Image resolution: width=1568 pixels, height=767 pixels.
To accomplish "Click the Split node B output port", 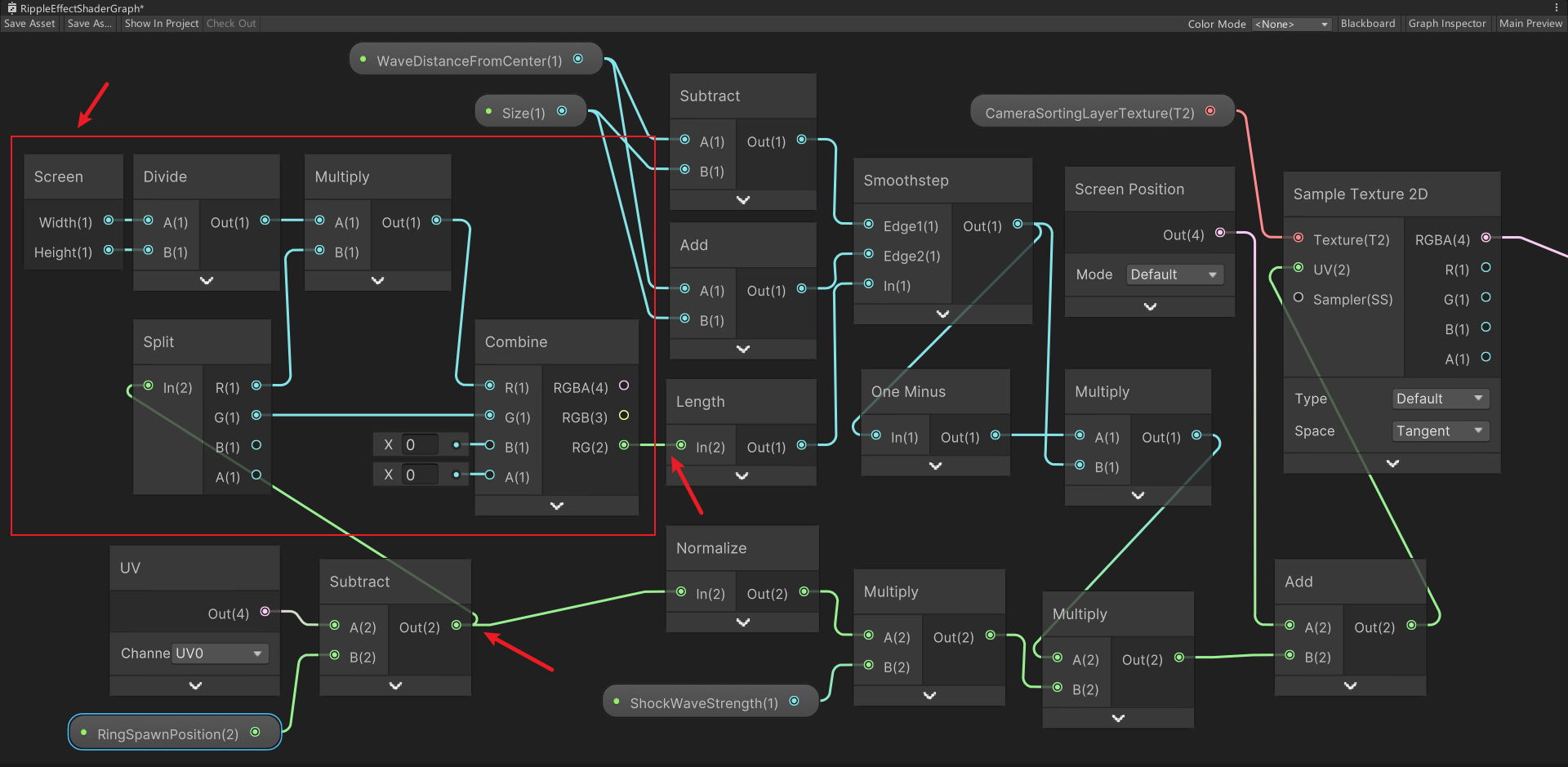I will coord(256,445).
